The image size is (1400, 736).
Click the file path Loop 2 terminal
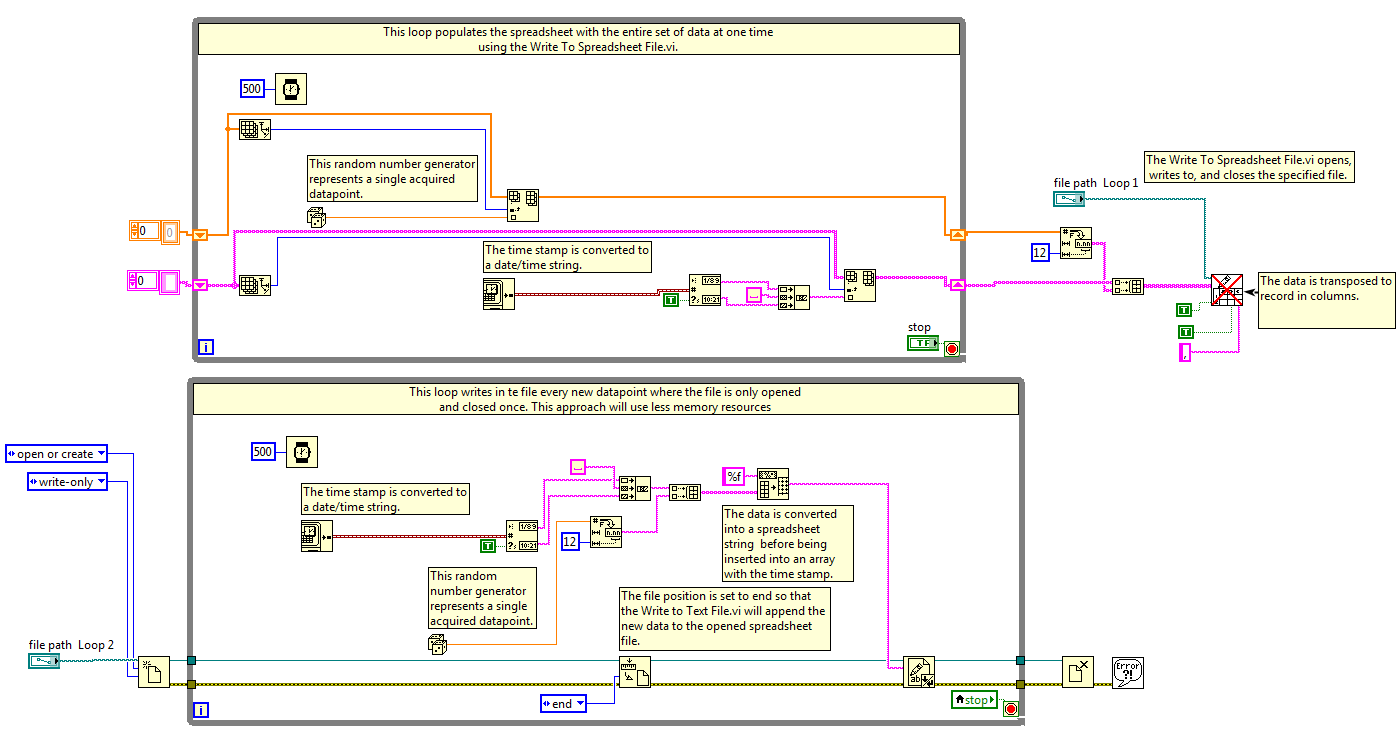coord(44,661)
